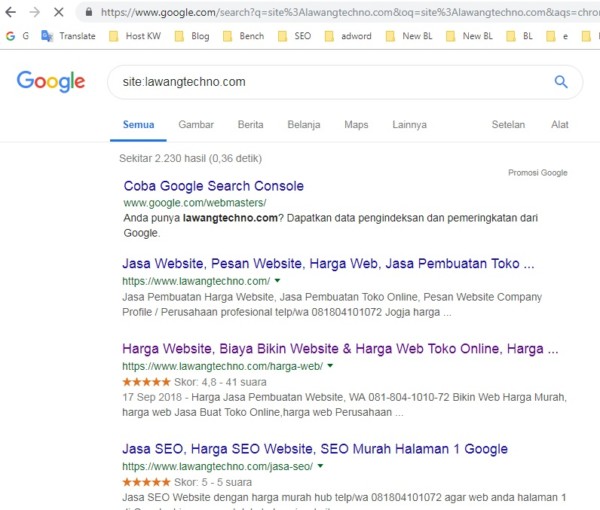
Task: Click the 'Promosi Google' label
Action: (x=538, y=173)
